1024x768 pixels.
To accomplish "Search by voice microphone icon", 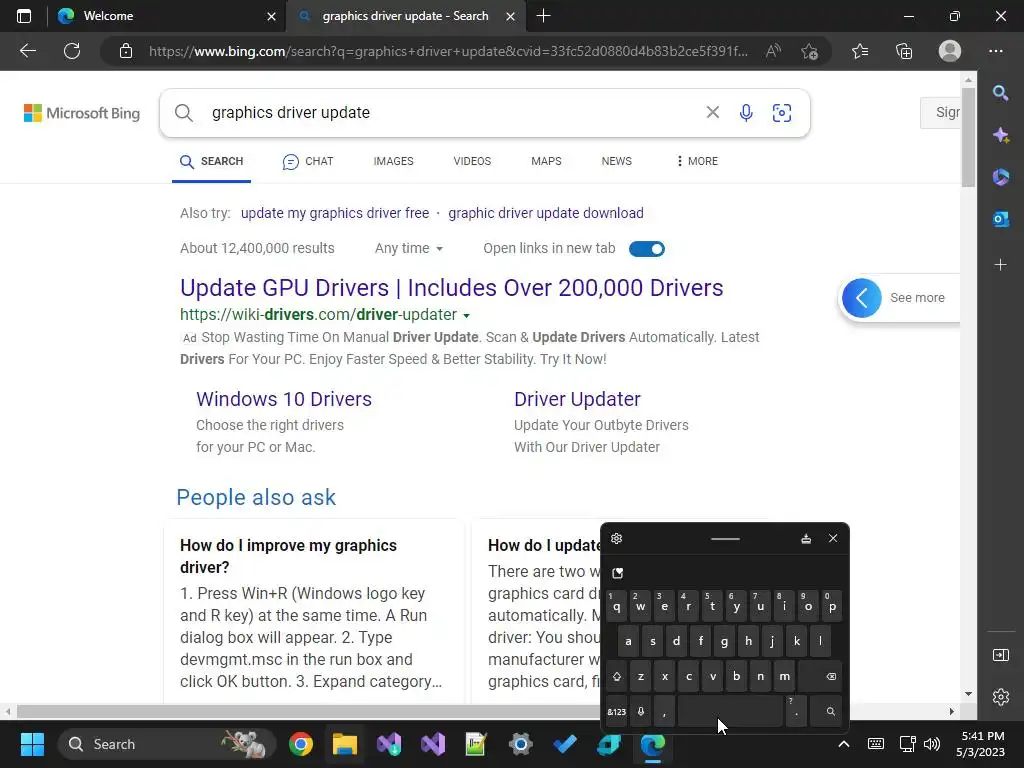I will pyautogui.click(x=746, y=112).
